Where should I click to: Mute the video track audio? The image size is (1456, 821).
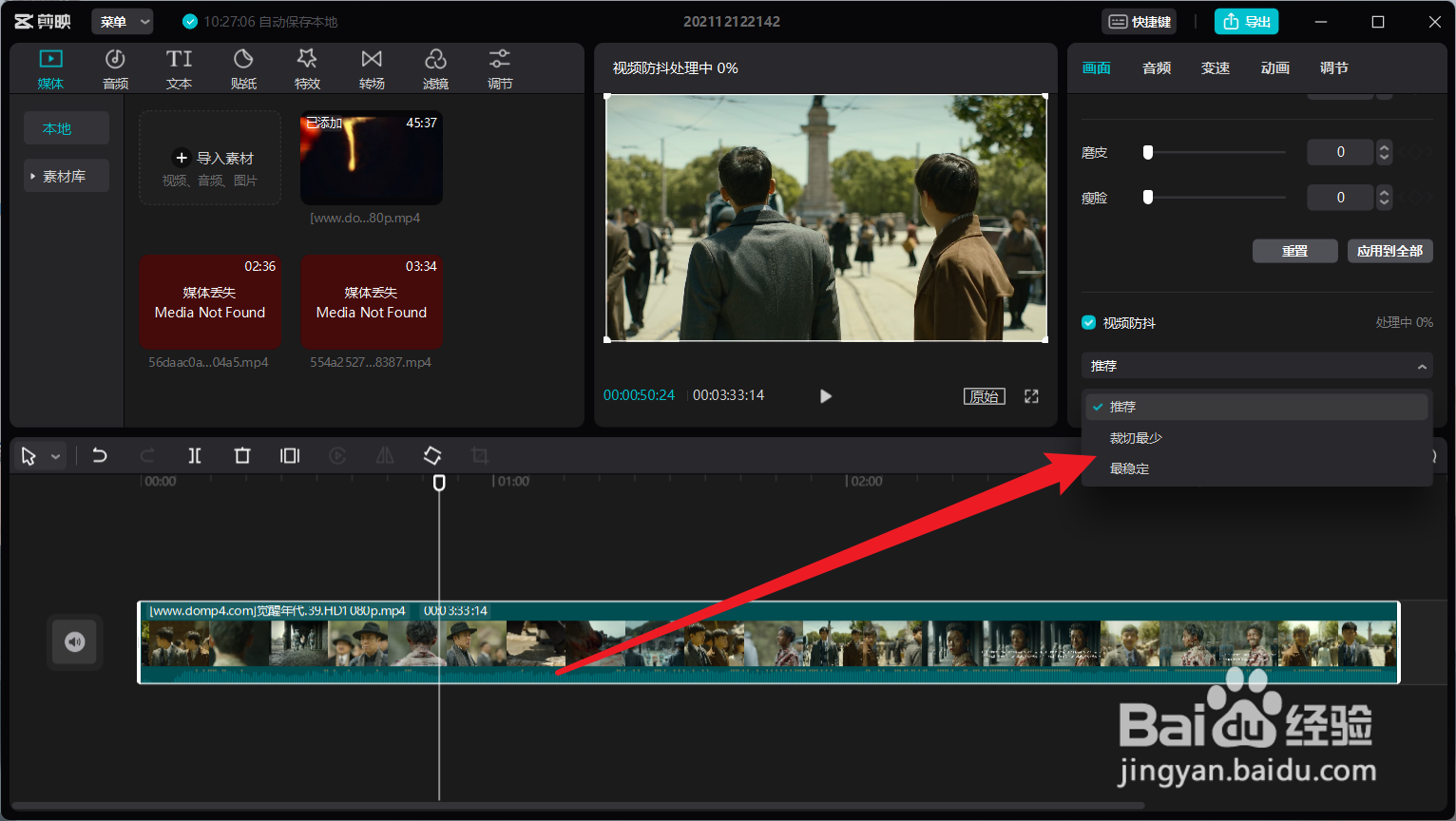[75, 642]
